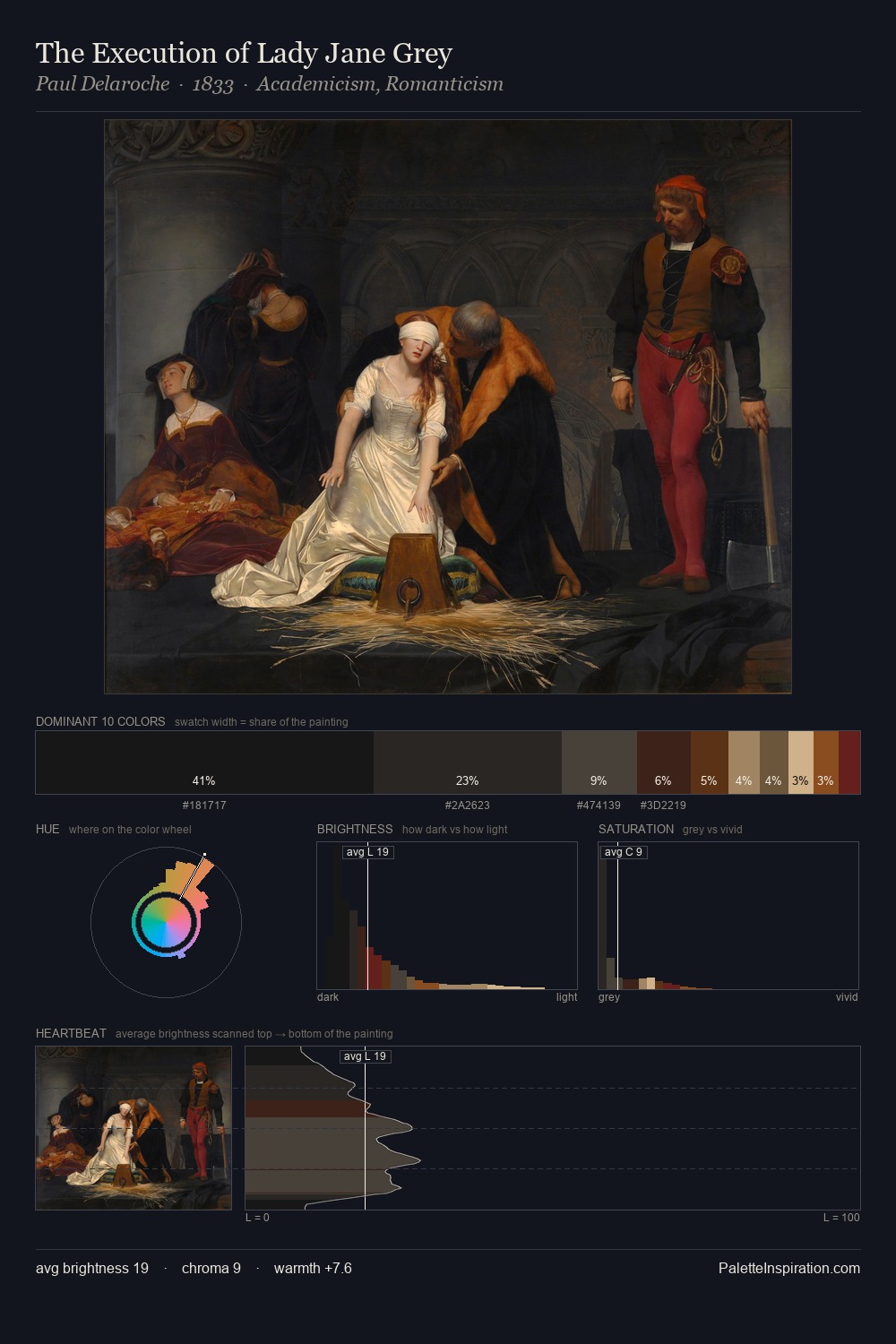Click the 'light' axis label

pyautogui.click(x=566, y=997)
